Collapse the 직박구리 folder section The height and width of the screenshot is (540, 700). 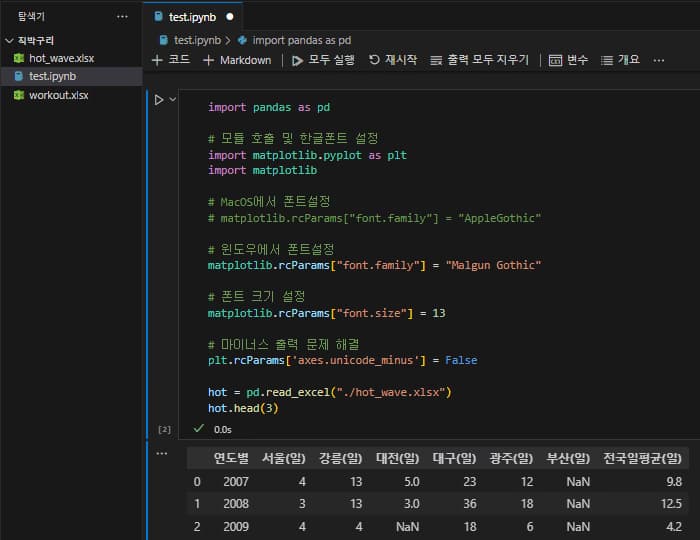click(9, 41)
